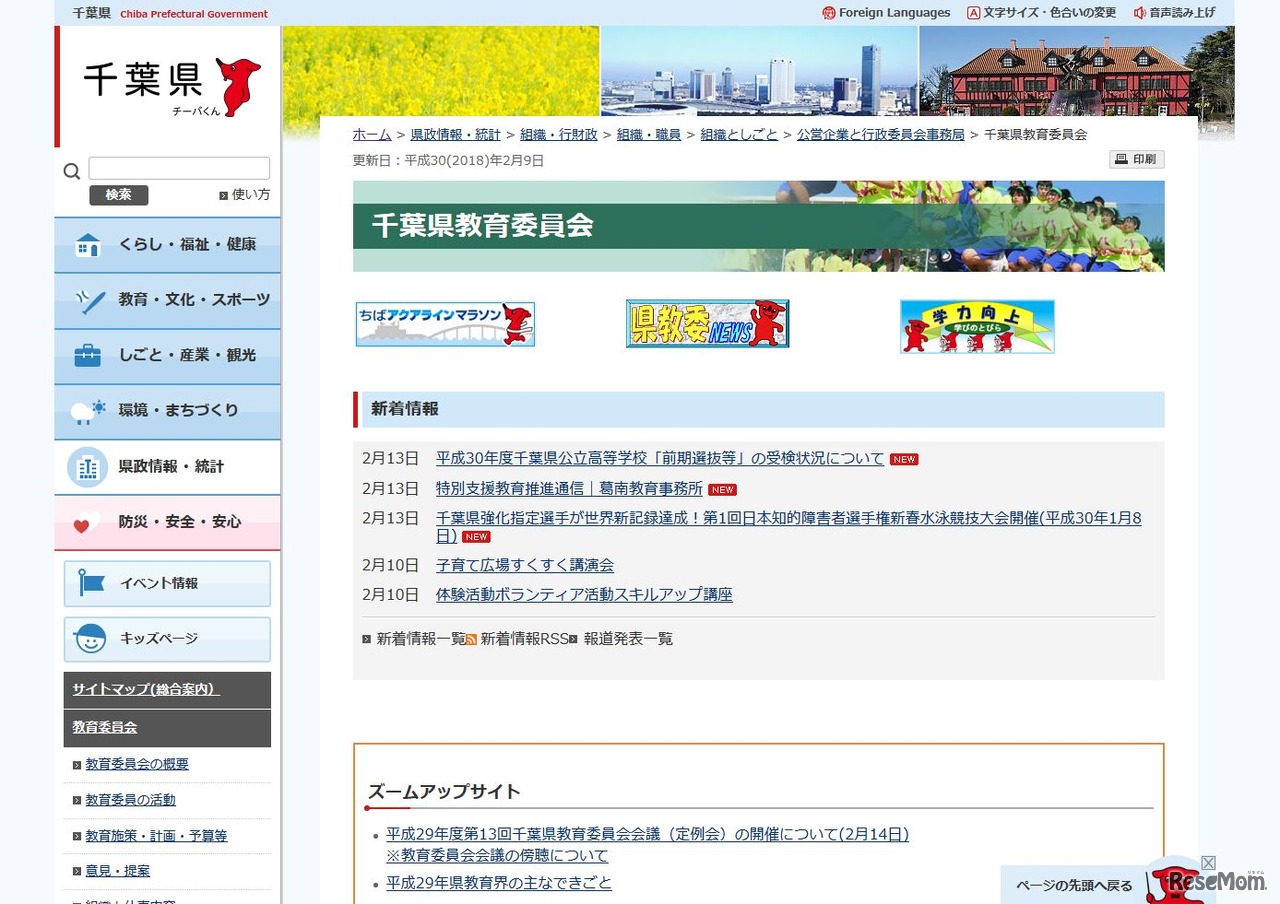Click the briefcase icon for しごと・産業・観光
The height and width of the screenshot is (904, 1280).
(87, 355)
